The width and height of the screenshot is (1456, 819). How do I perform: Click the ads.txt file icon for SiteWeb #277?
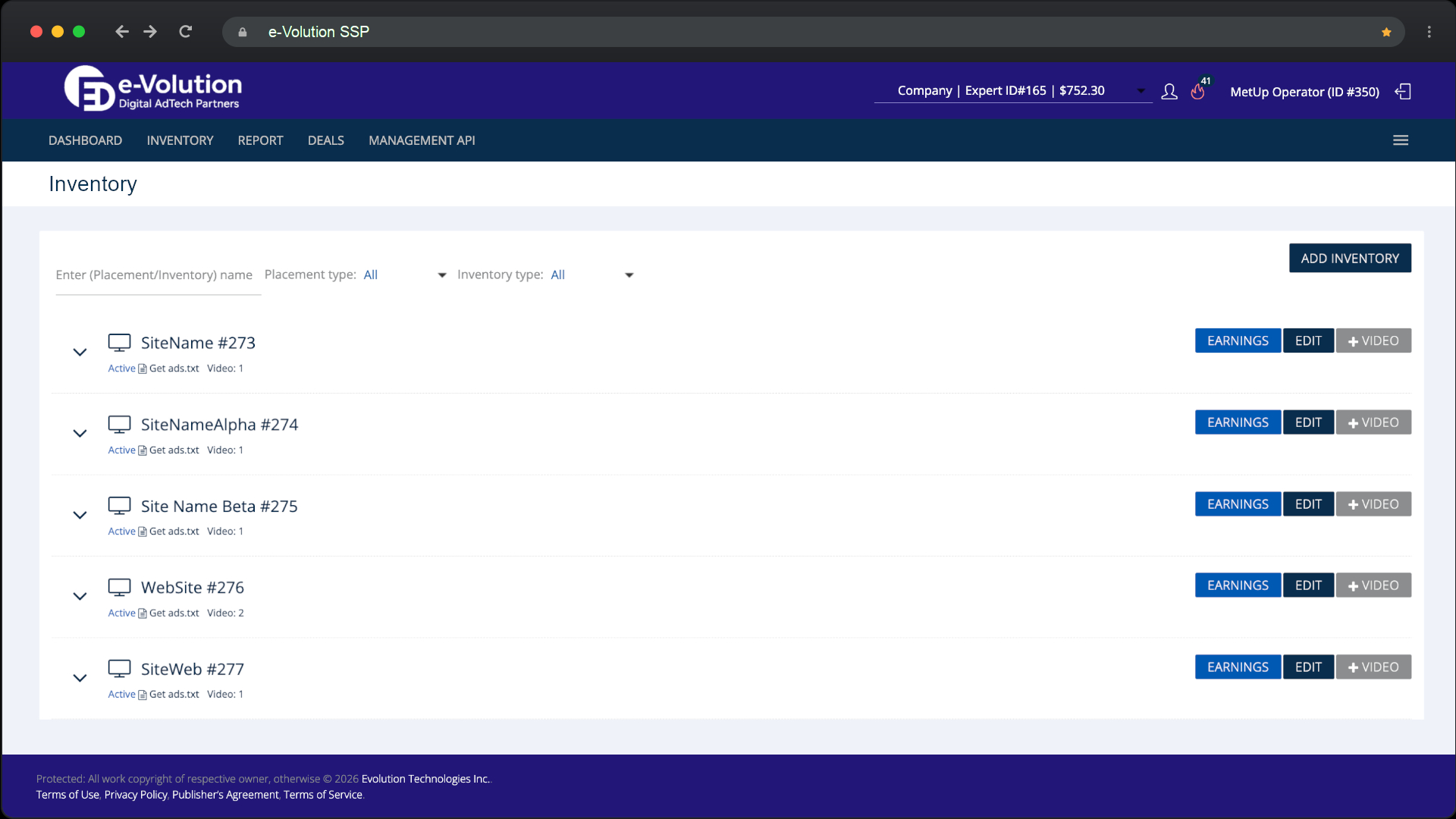pos(143,695)
